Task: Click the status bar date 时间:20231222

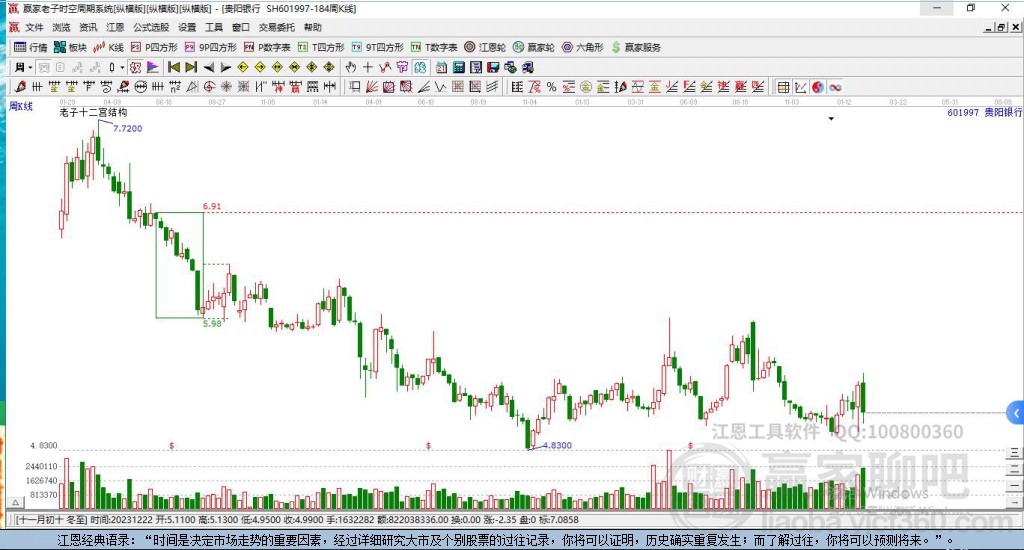Action: pos(121,520)
